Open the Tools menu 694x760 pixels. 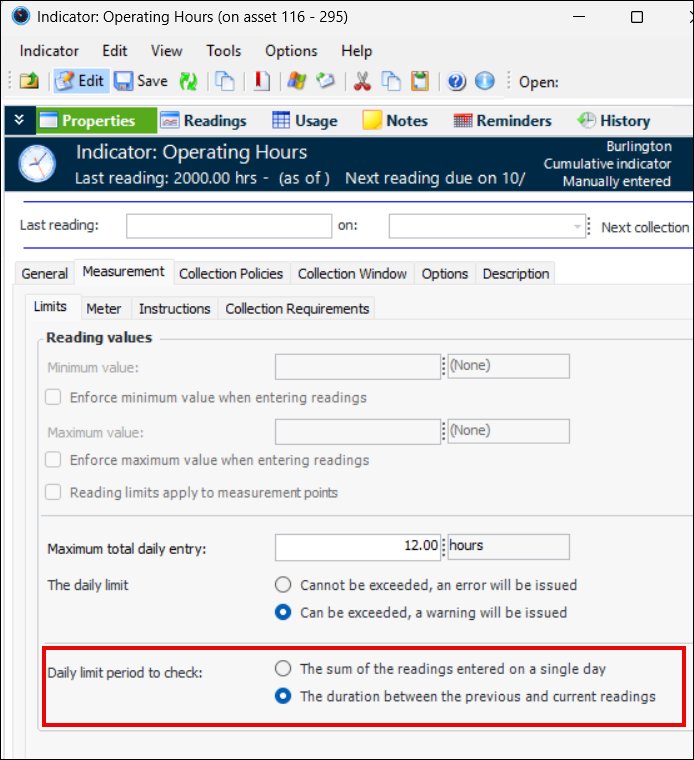click(223, 51)
